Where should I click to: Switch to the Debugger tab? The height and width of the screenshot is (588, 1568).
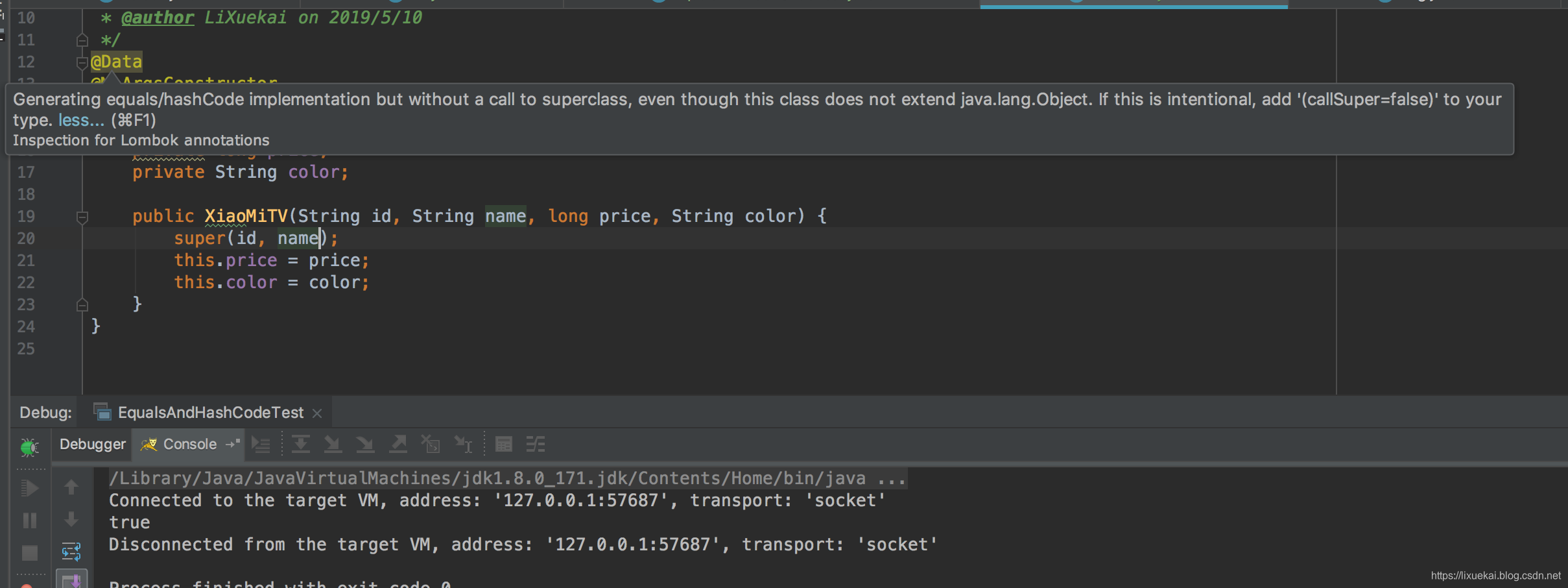coord(92,444)
